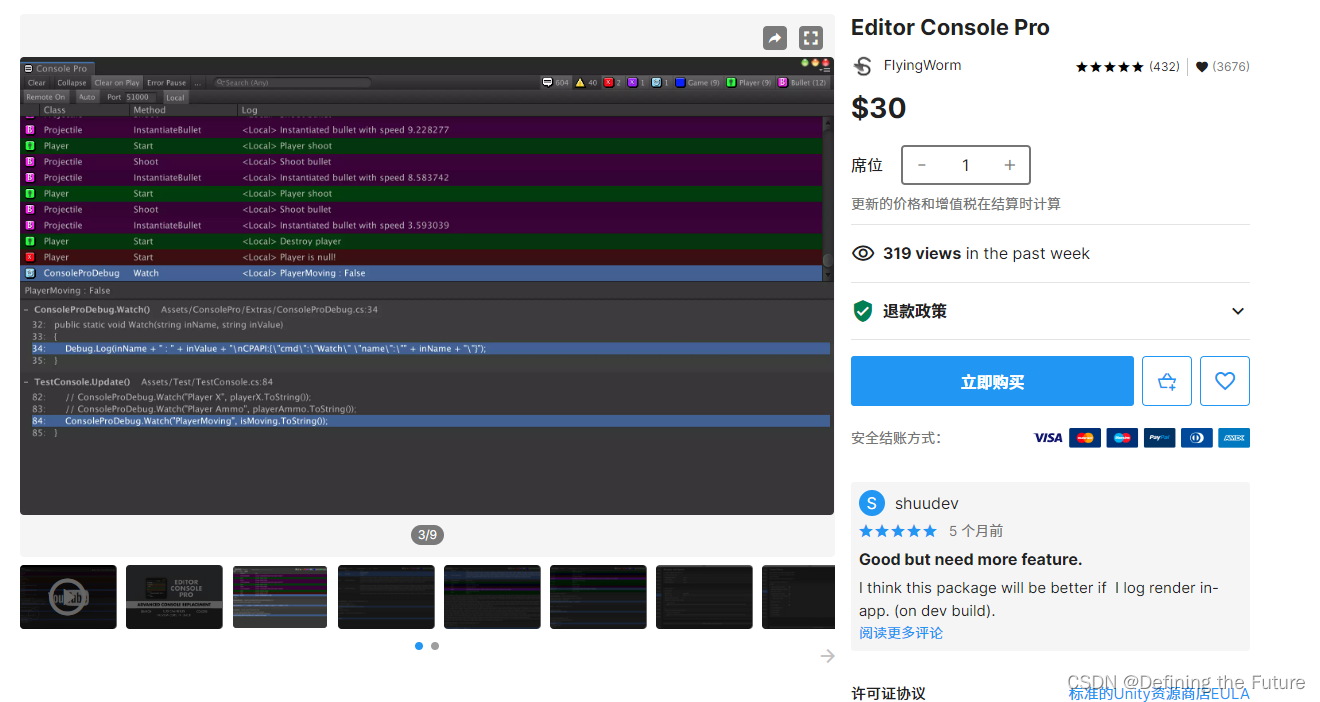Viewport: 1320px width, 702px height.
Task: Toggle Collapse mode in Console Pro
Action: [x=71, y=82]
